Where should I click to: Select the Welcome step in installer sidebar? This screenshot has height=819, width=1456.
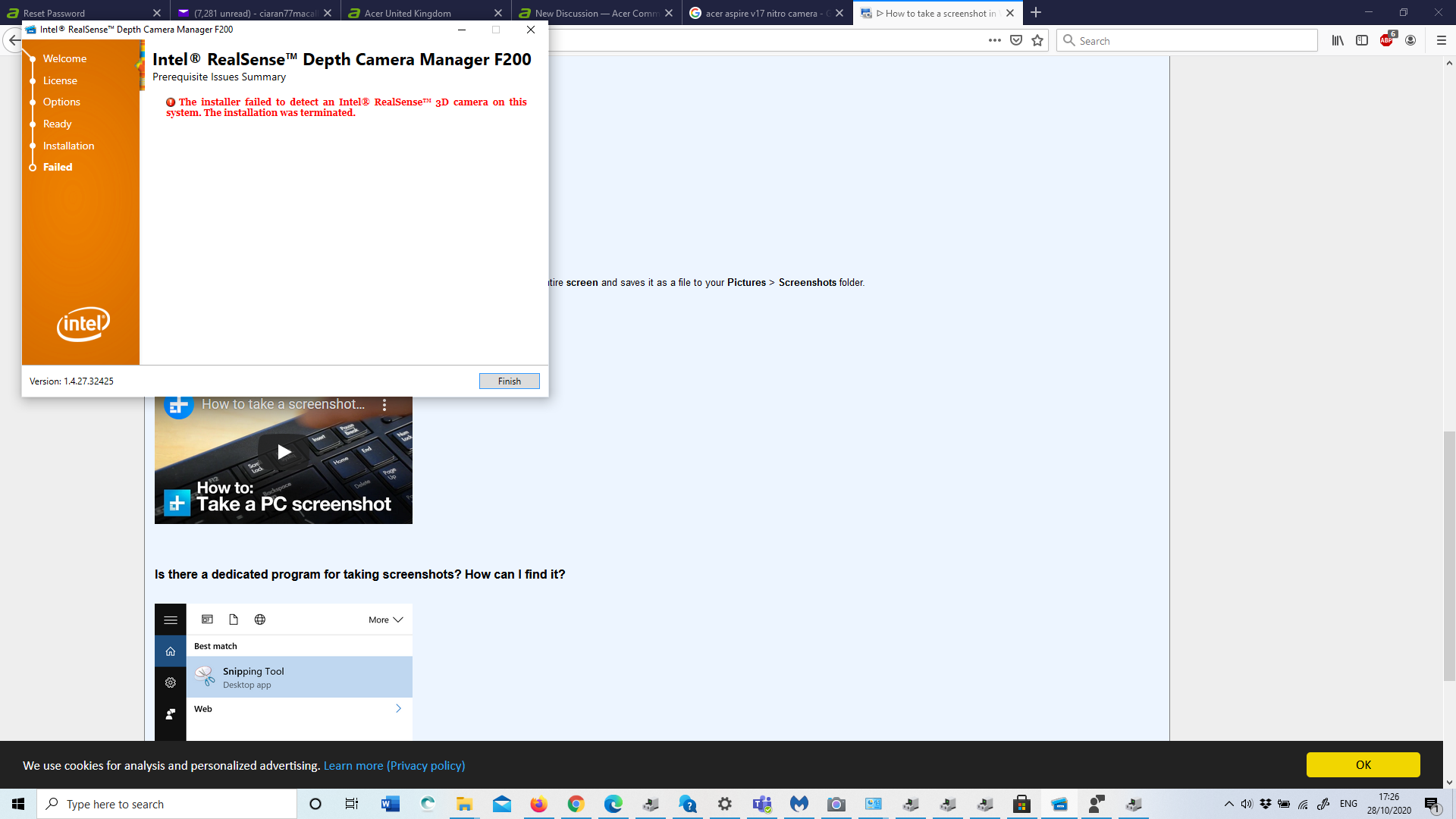click(64, 58)
